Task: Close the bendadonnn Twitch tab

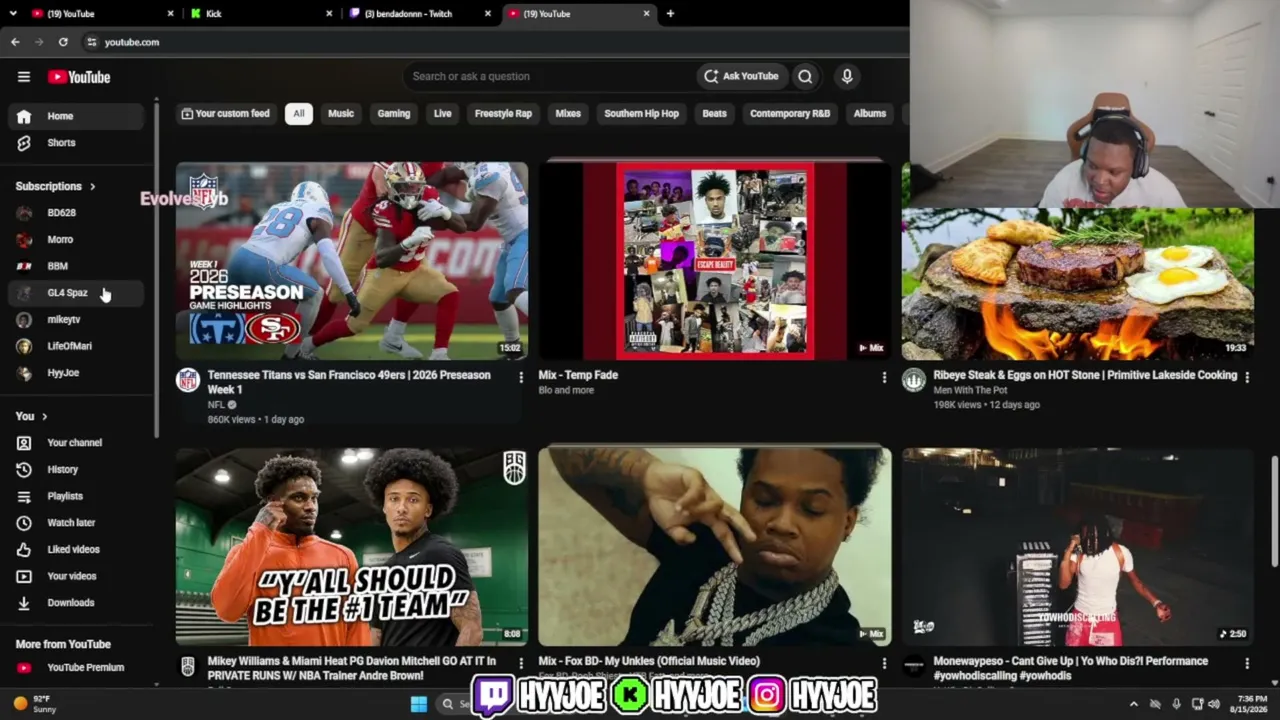Action: pos(488,14)
